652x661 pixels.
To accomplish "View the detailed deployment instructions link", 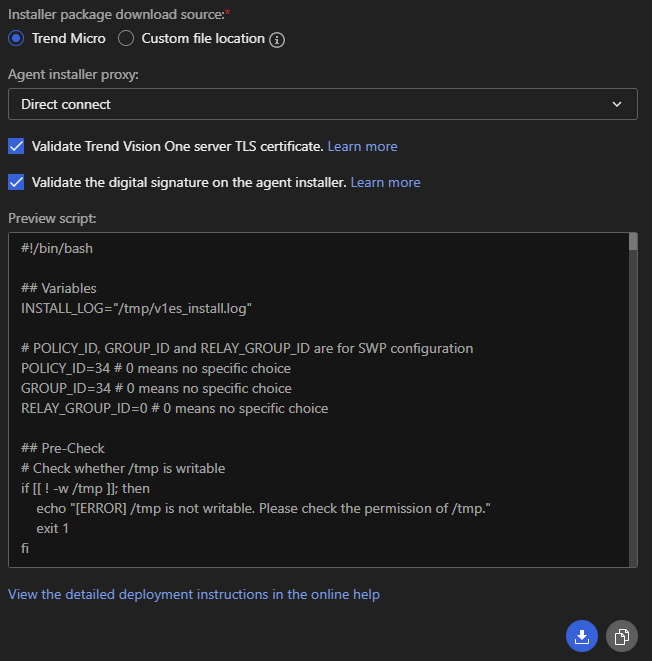I will pyautogui.click(x=194, y=594).
